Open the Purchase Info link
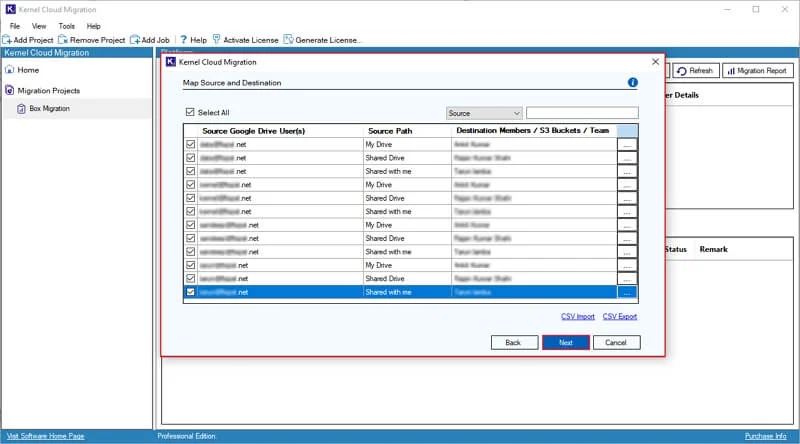 [765, 436]
